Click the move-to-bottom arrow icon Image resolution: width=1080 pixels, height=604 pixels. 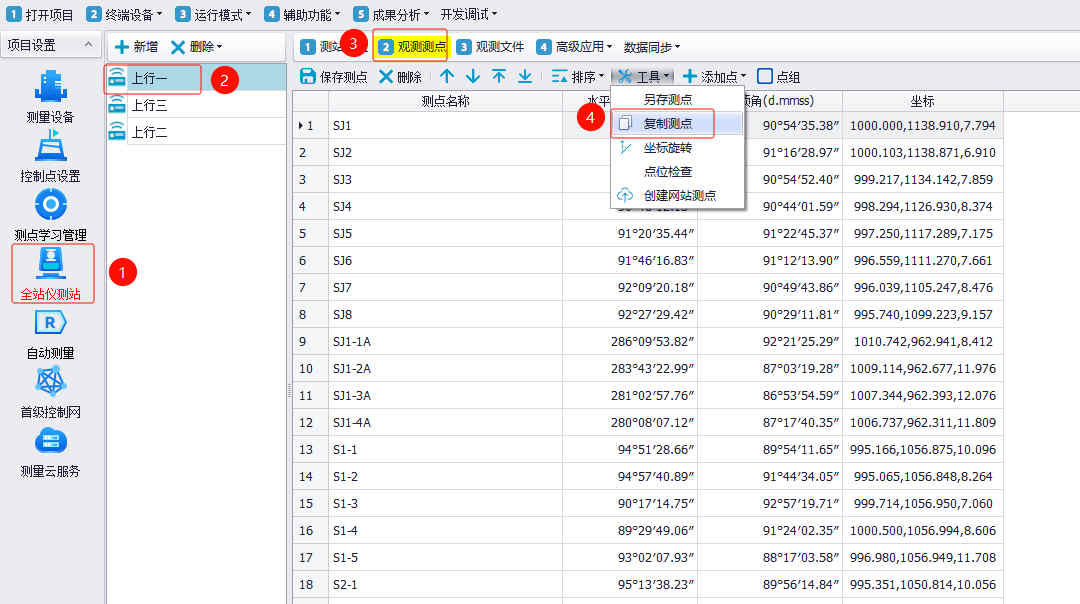[x=525, y=77]
